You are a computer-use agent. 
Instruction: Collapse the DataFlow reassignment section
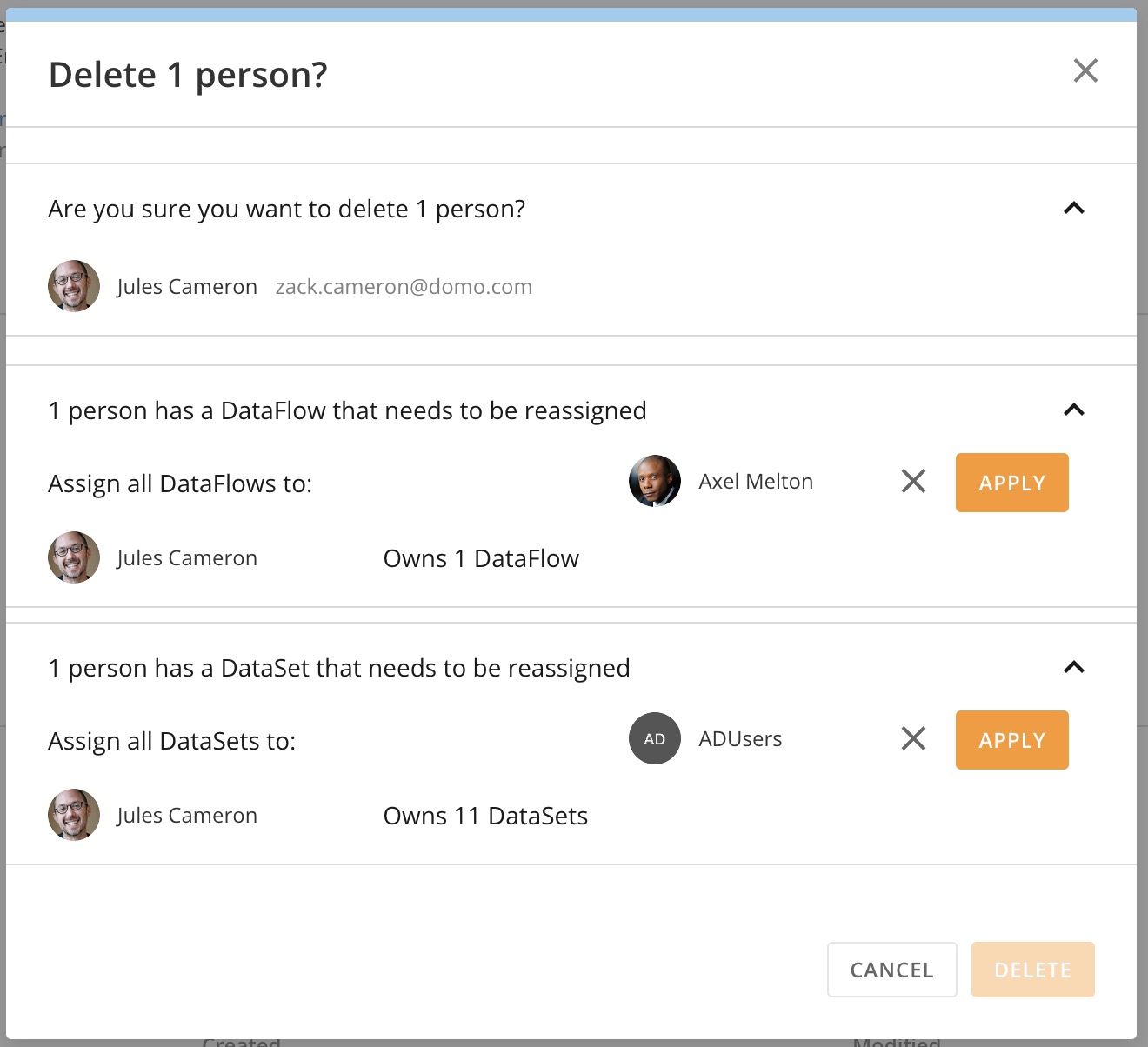point(1074,410)
